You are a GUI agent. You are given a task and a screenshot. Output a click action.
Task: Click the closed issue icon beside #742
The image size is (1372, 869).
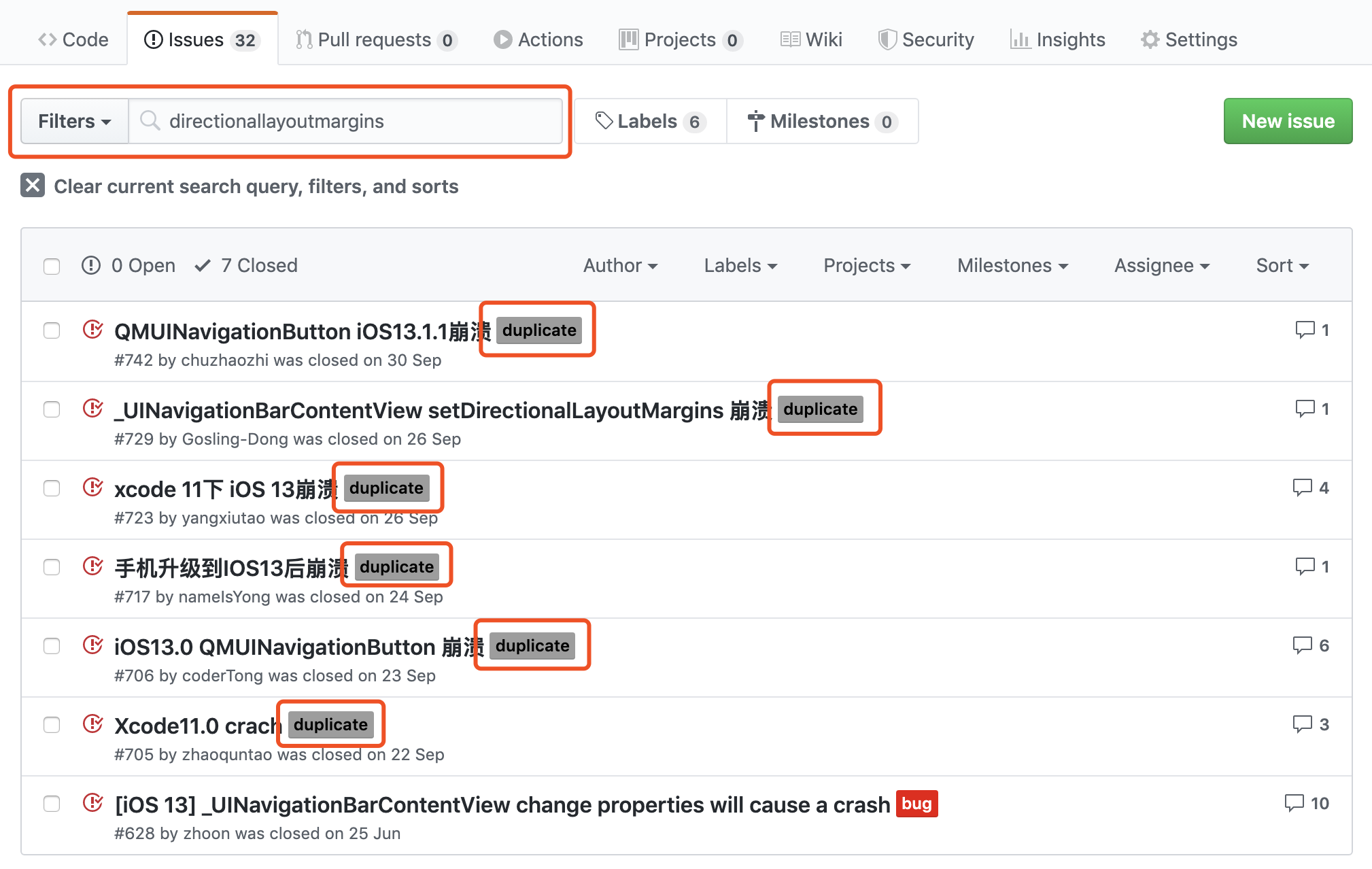[93, 330]
